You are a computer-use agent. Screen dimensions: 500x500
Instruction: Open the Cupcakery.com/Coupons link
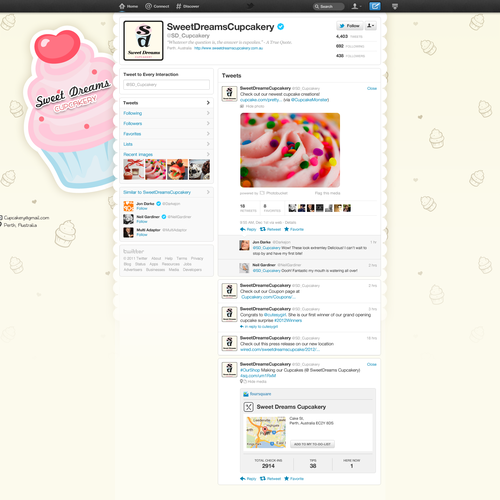click(268, 297)
